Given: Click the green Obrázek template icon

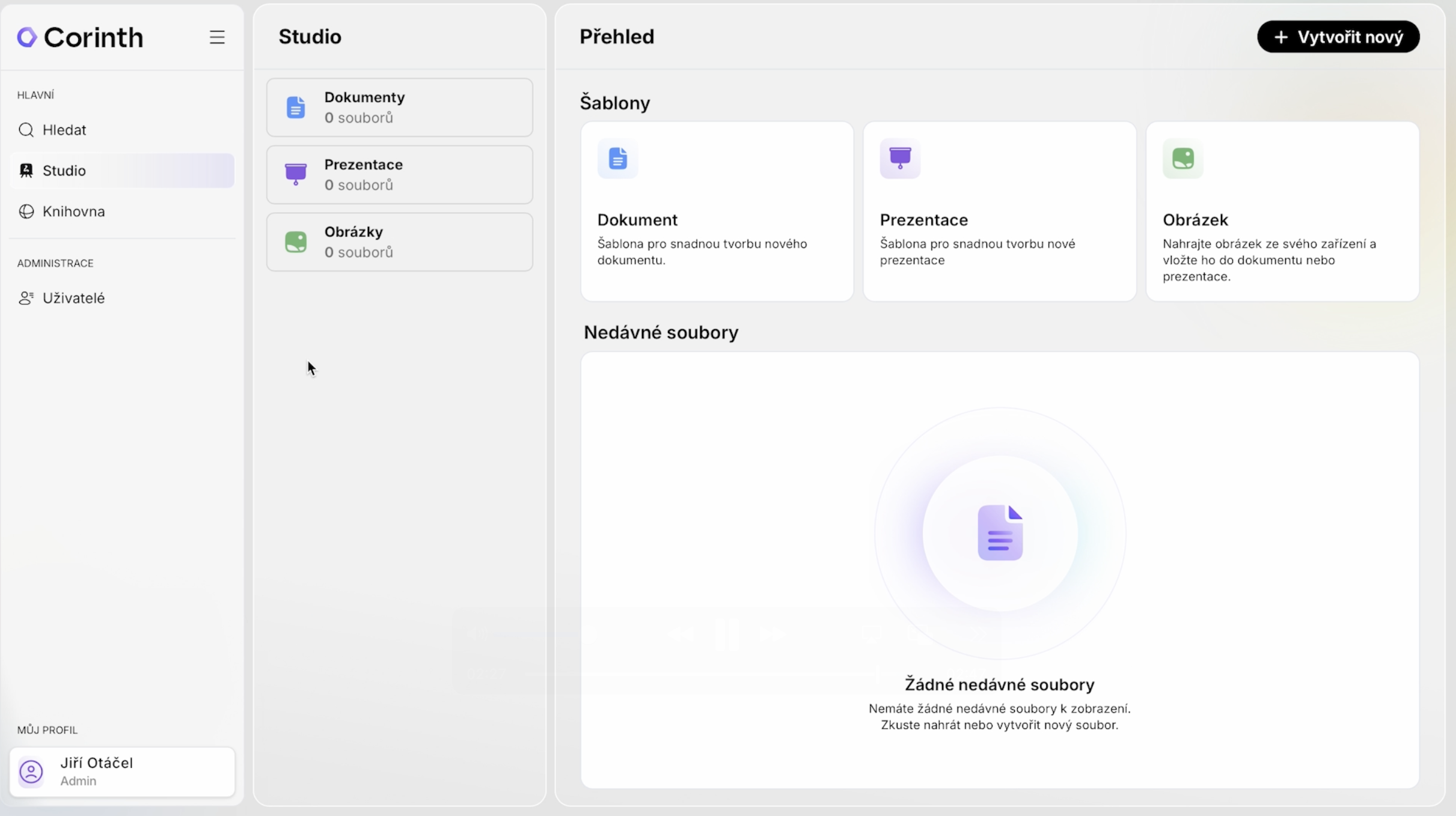Looking at the screenshot, I should pyautogui.click(x=1182, y=159).
